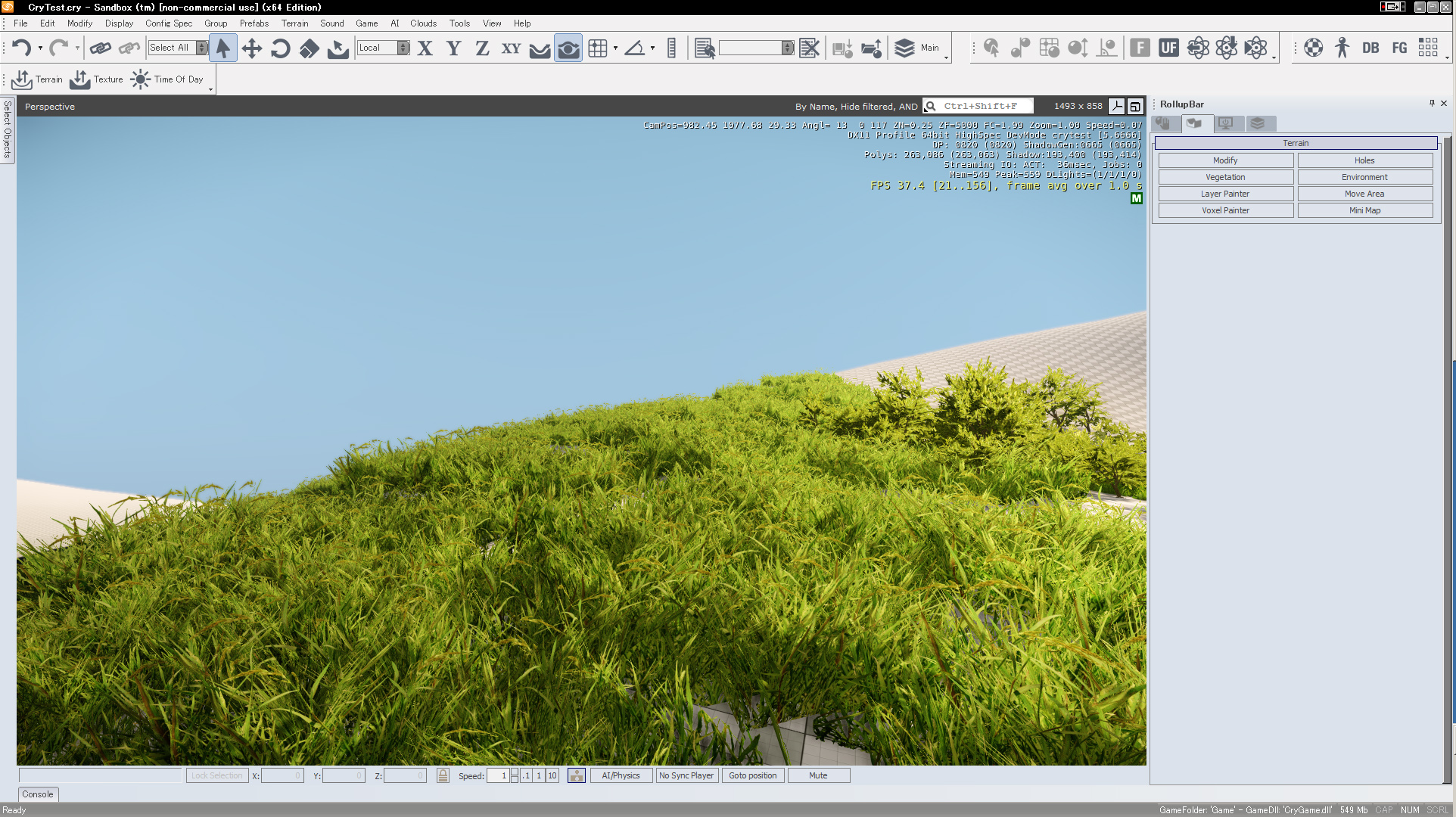Open the Terrain menu
Viewport: 1456px width, 817px height.
[x=294, y=23]
